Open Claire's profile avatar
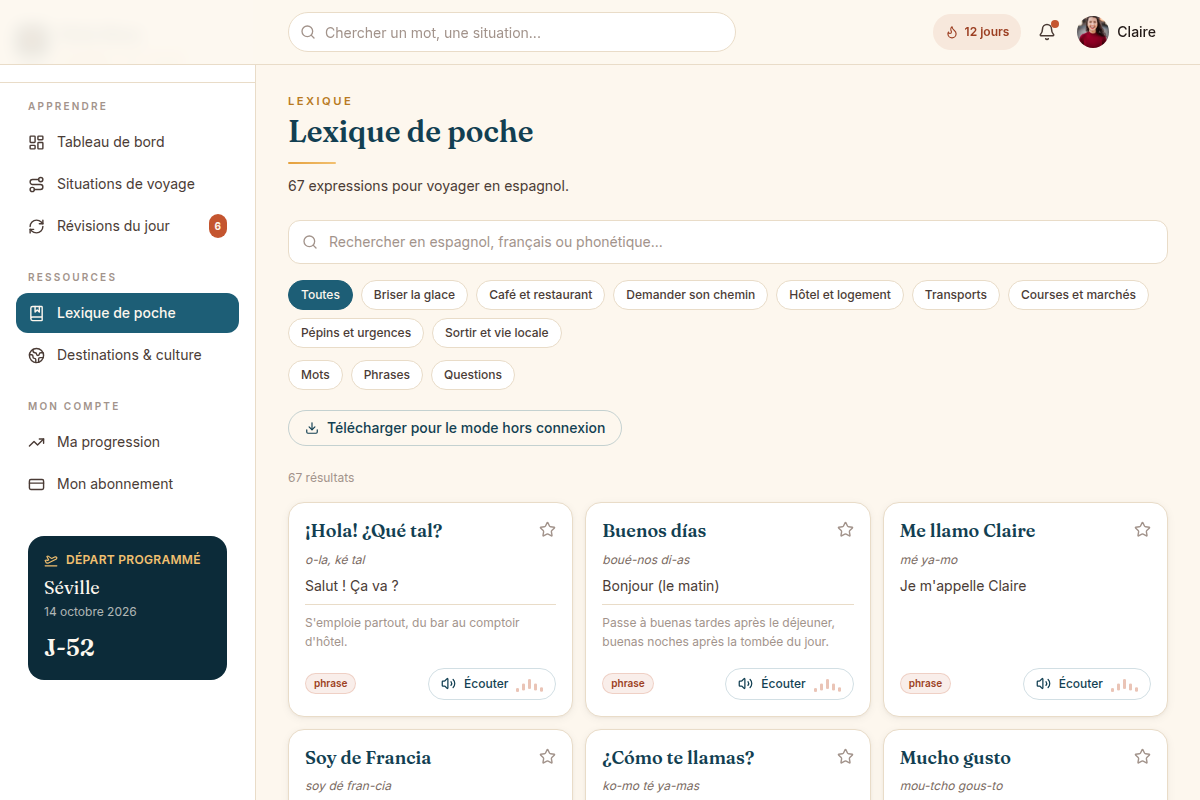Viewport: 1200px width, 800px height. [1093, 32]
